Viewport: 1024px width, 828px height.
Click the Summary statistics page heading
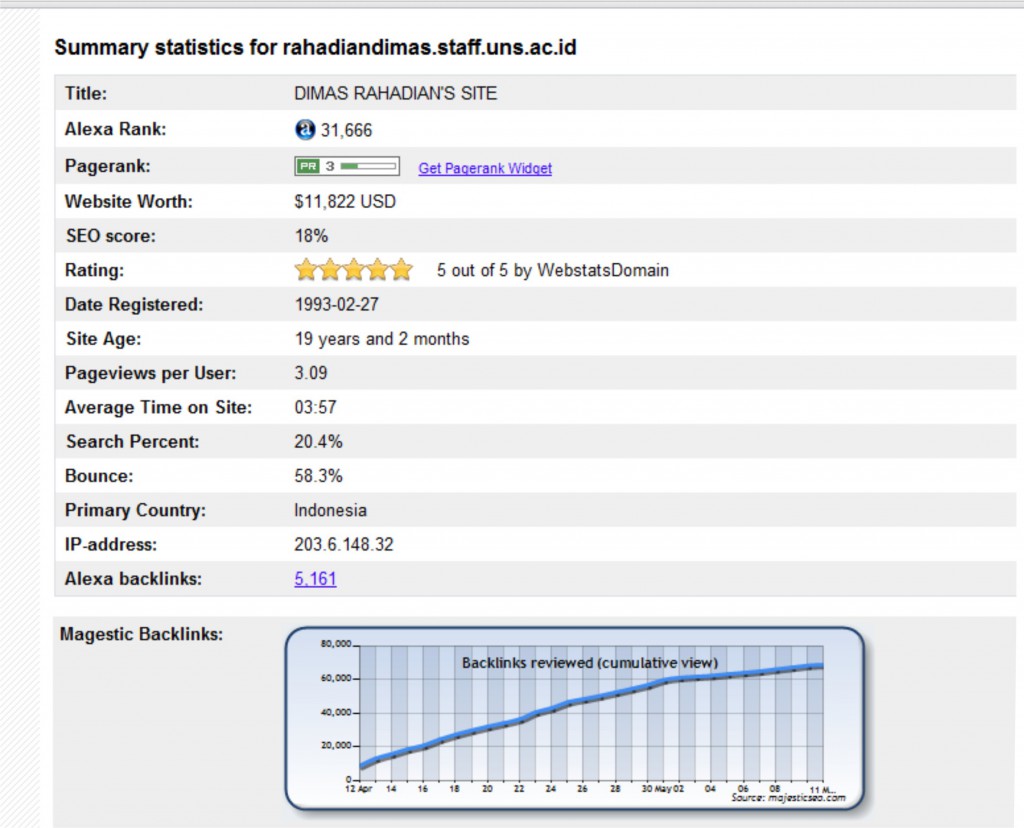tap(315, 47)
